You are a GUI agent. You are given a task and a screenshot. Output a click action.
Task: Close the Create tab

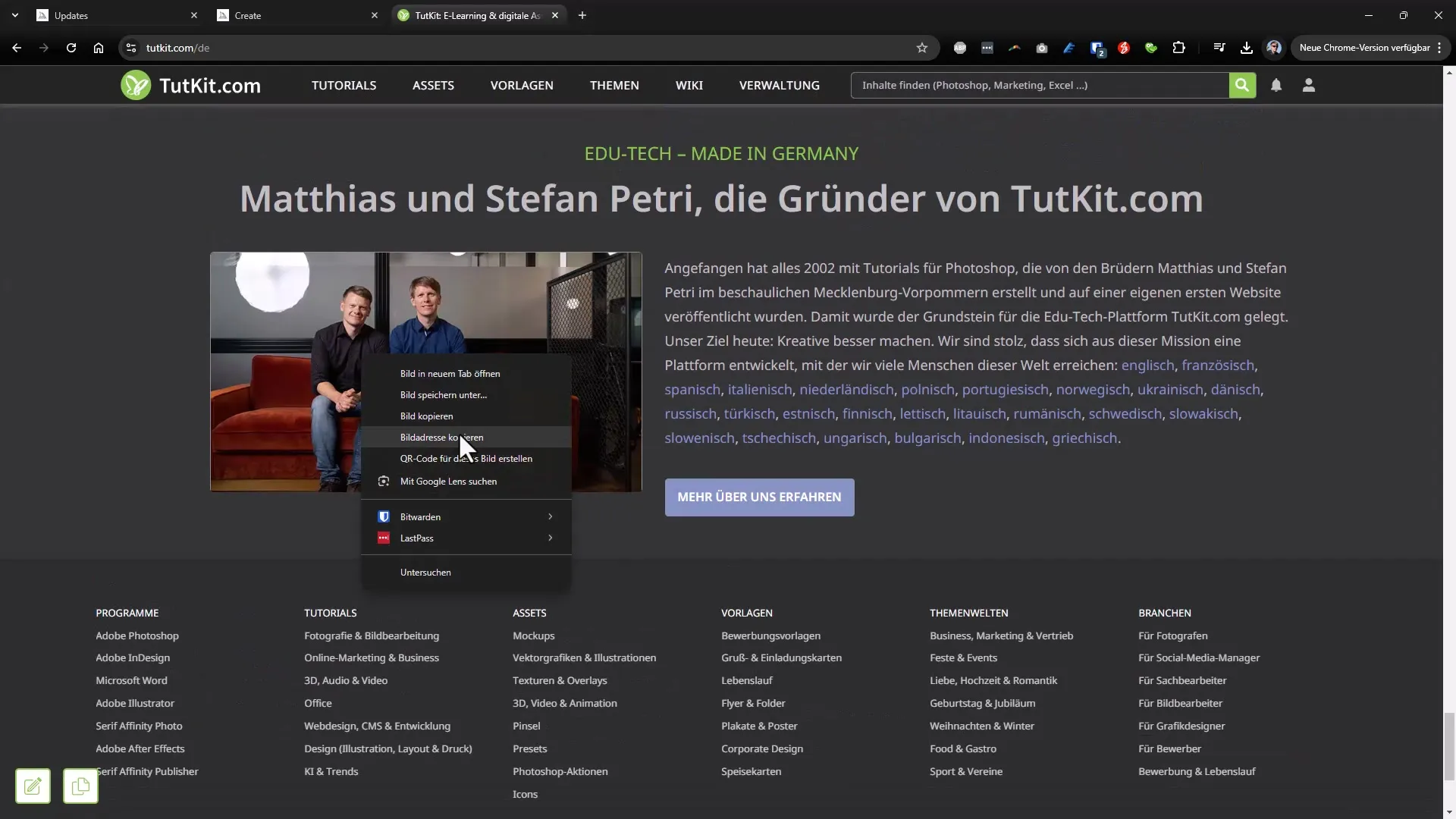click(x=375, y=15)
